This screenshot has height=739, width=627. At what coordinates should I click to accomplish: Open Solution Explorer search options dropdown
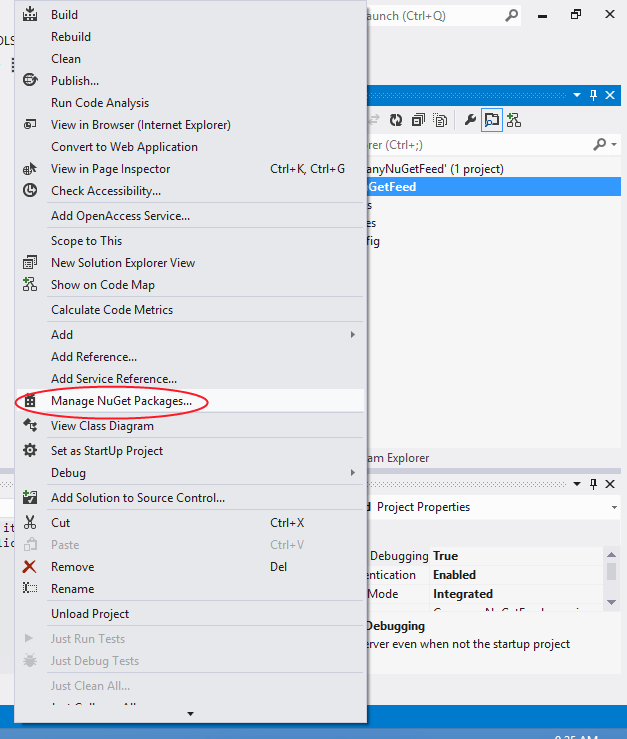614,145
